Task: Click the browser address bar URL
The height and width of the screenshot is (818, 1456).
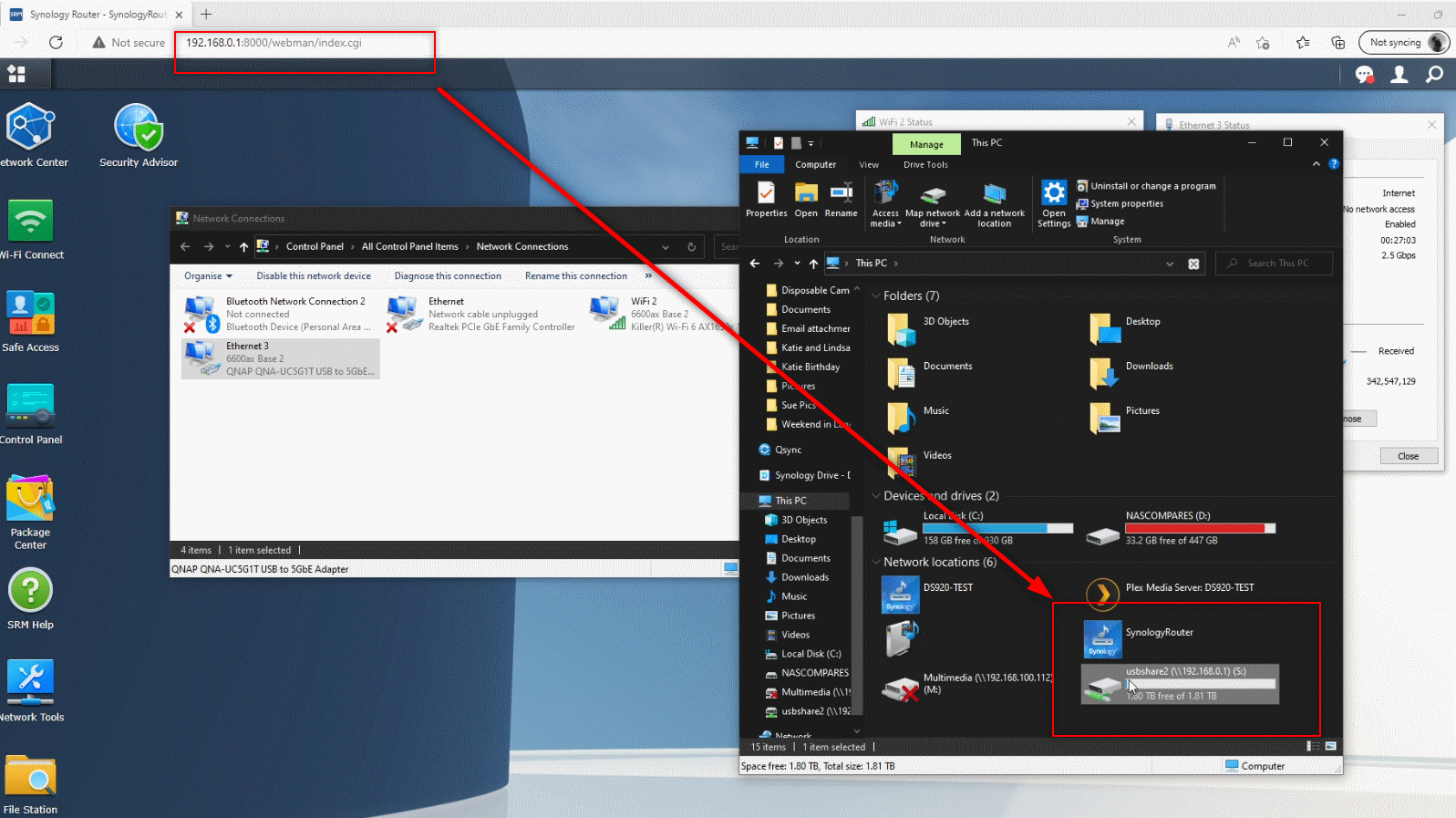Action: [274, 43]
